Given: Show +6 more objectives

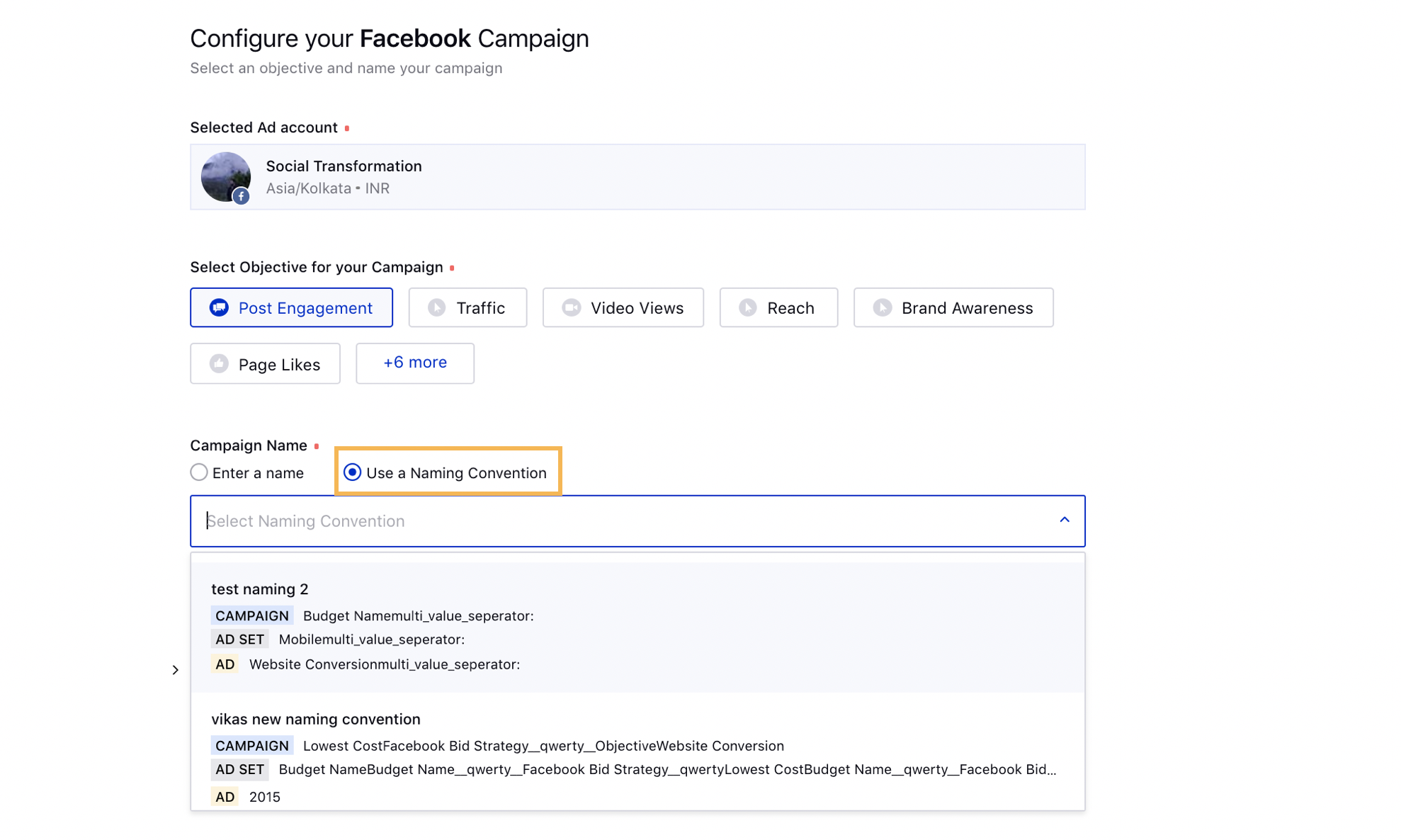Looking at the screenshot, I should coord(415,363).
